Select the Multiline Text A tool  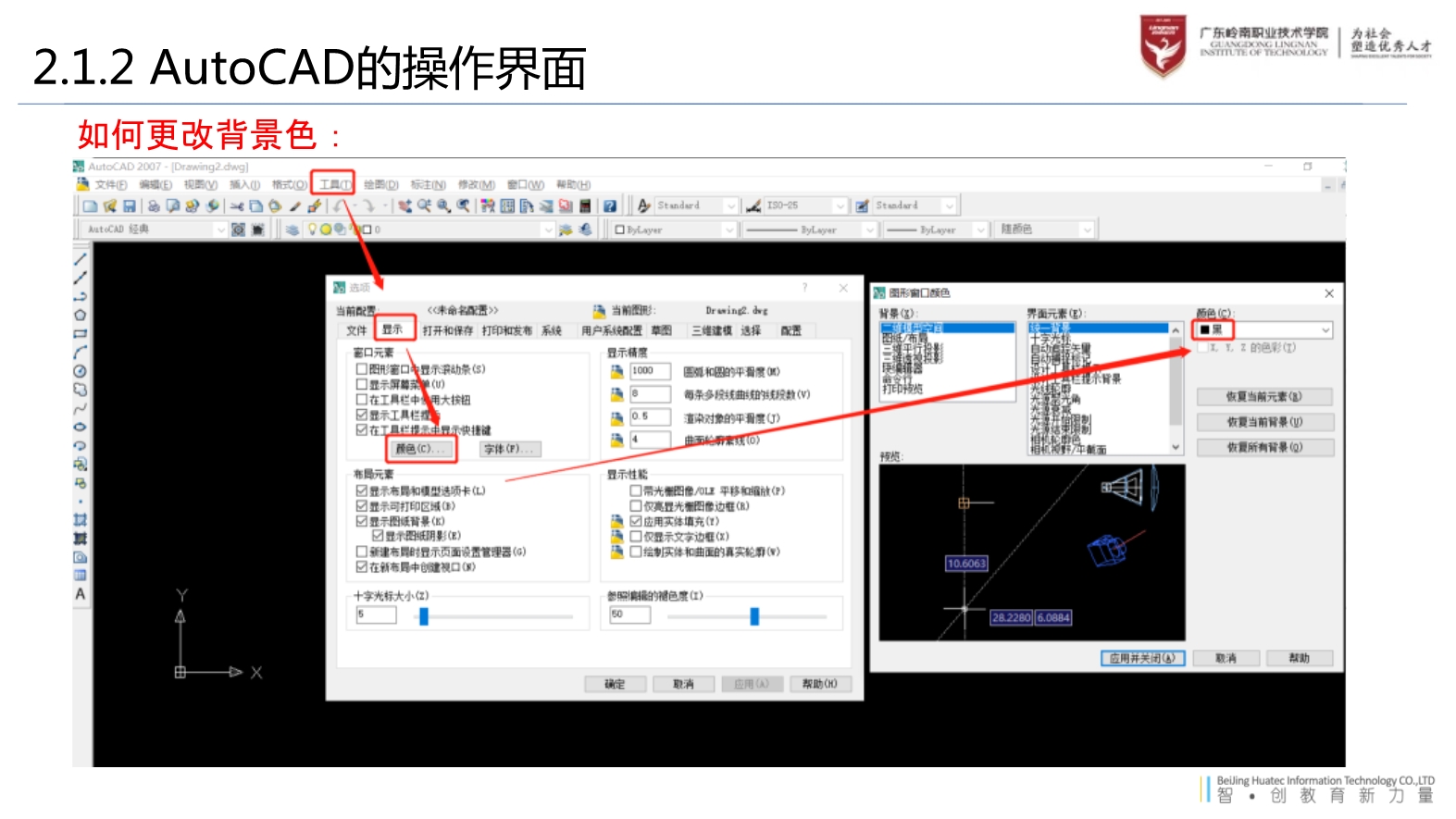[81, 594]
